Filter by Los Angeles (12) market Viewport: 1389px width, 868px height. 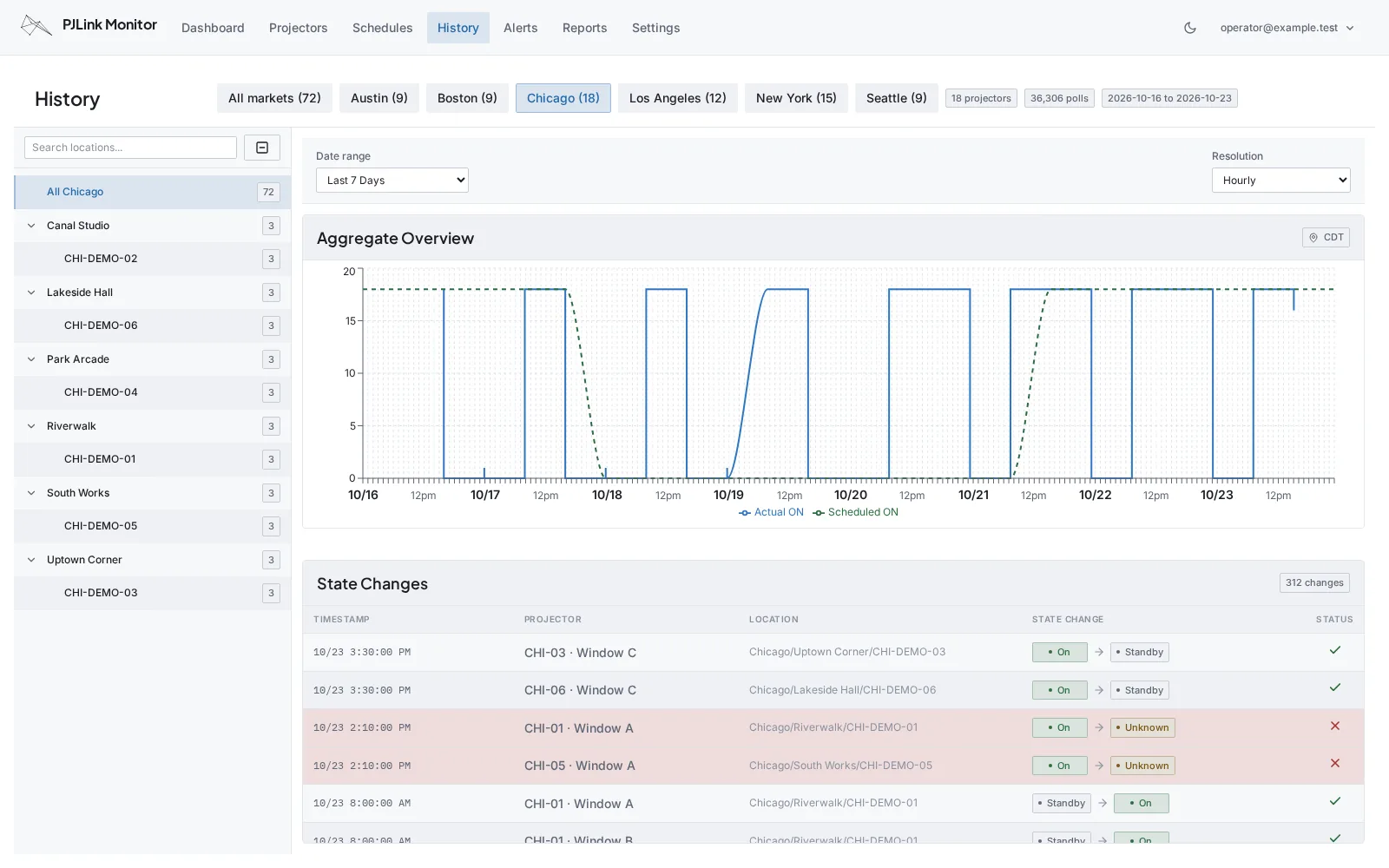pos(678,98)
